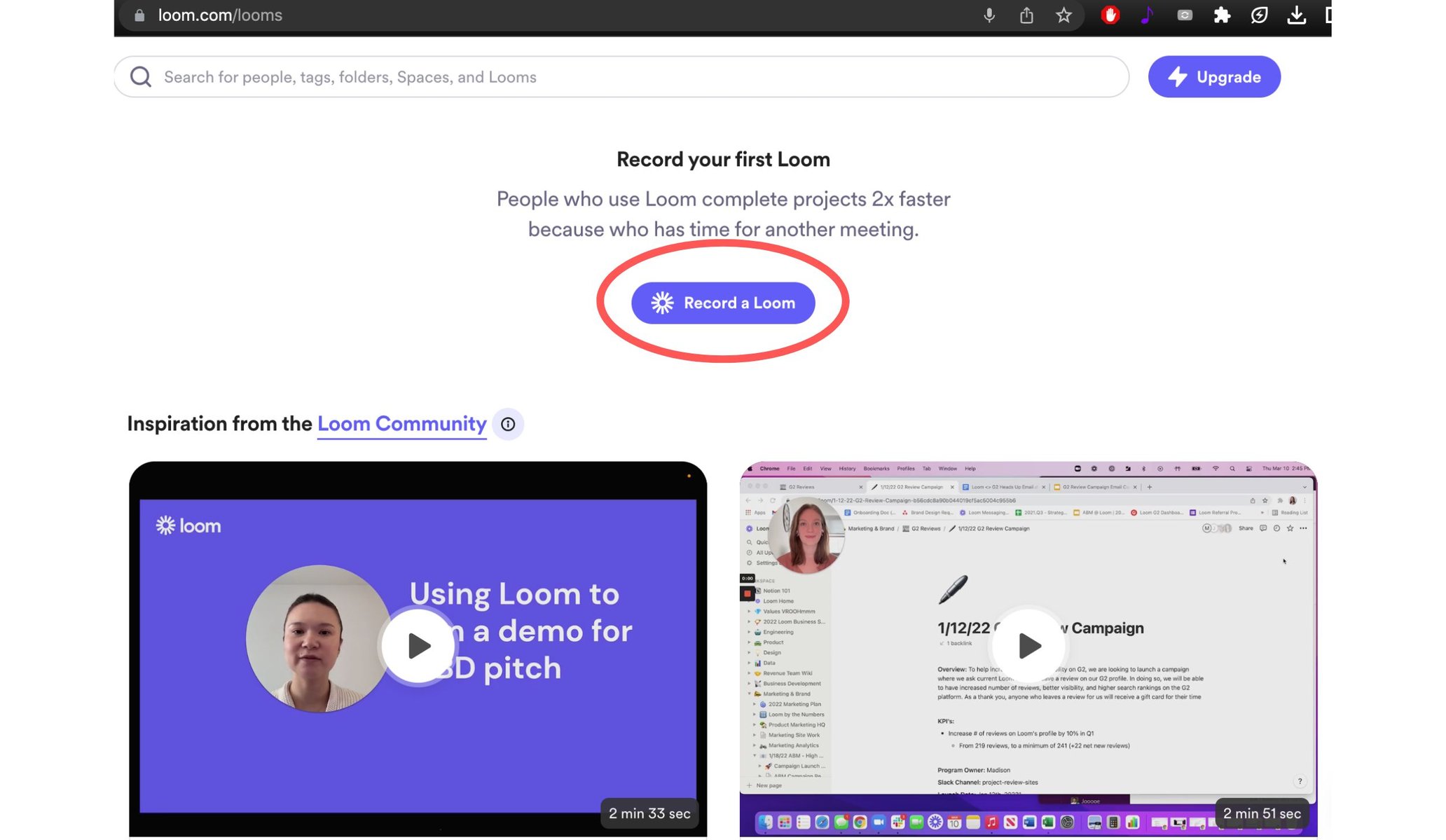Open the info icon beside Loom Community

point(508,424)
